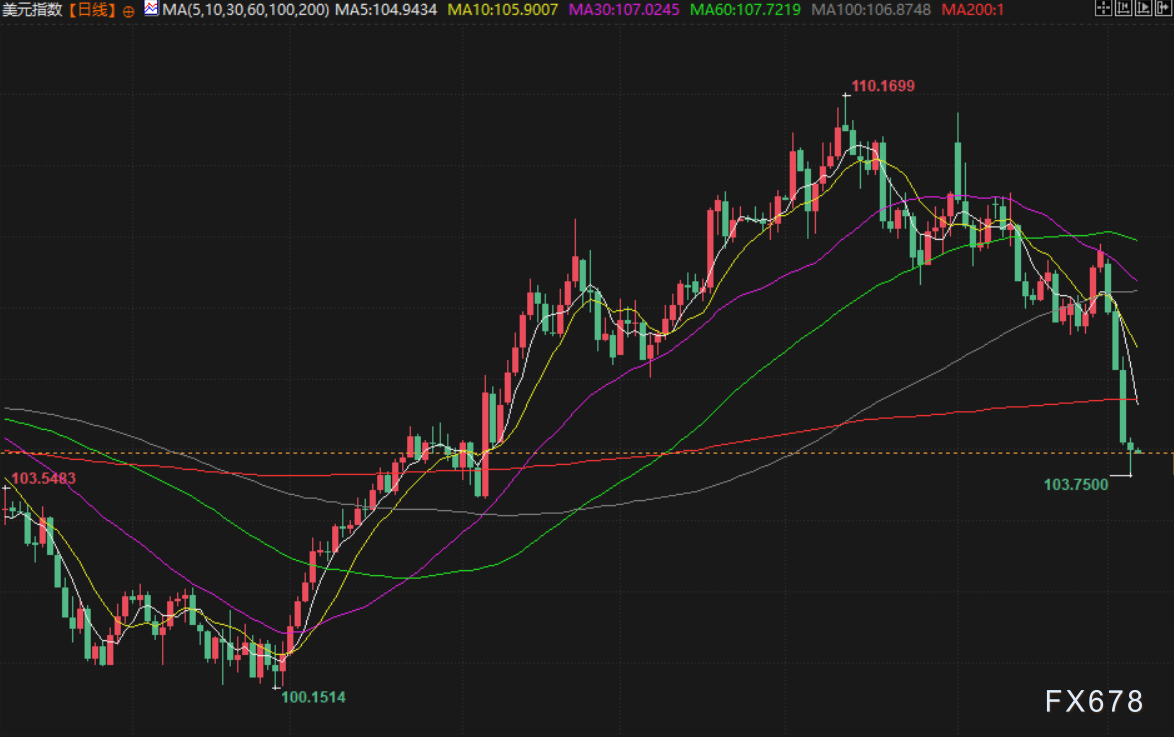Image resolution: width=1174 pixels, height=737 pixels.
Task: Open the MA indicator chart icon
Action: [x=150, y=9]
